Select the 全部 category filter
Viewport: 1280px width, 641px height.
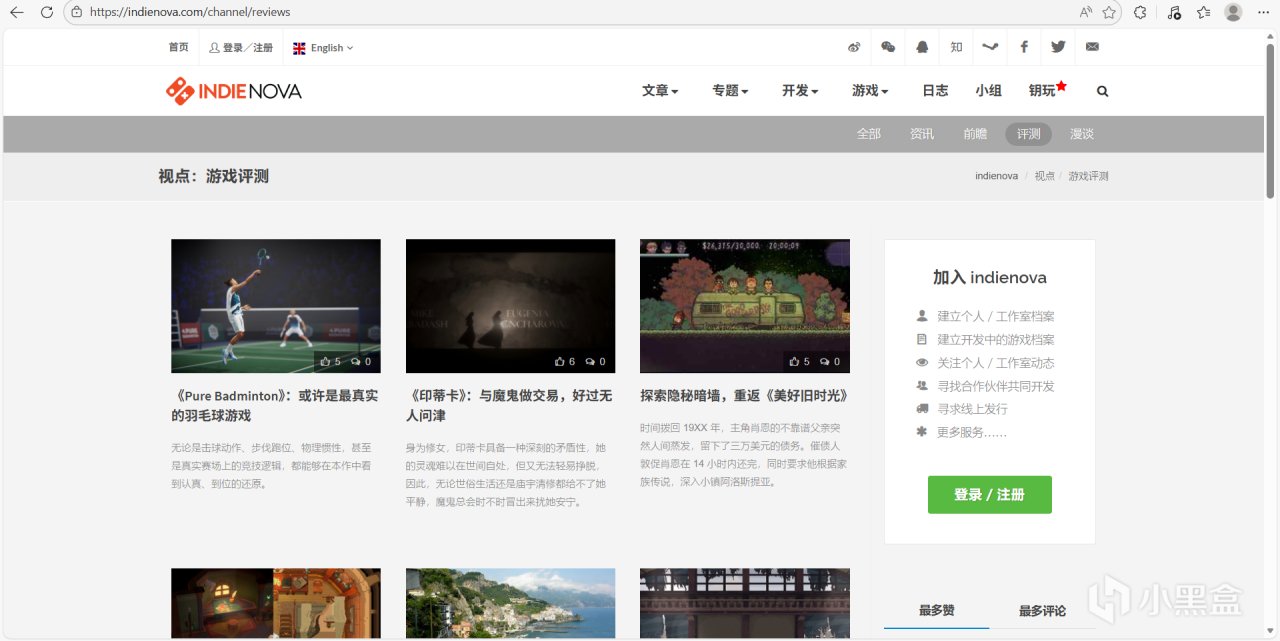pos(869,134)
